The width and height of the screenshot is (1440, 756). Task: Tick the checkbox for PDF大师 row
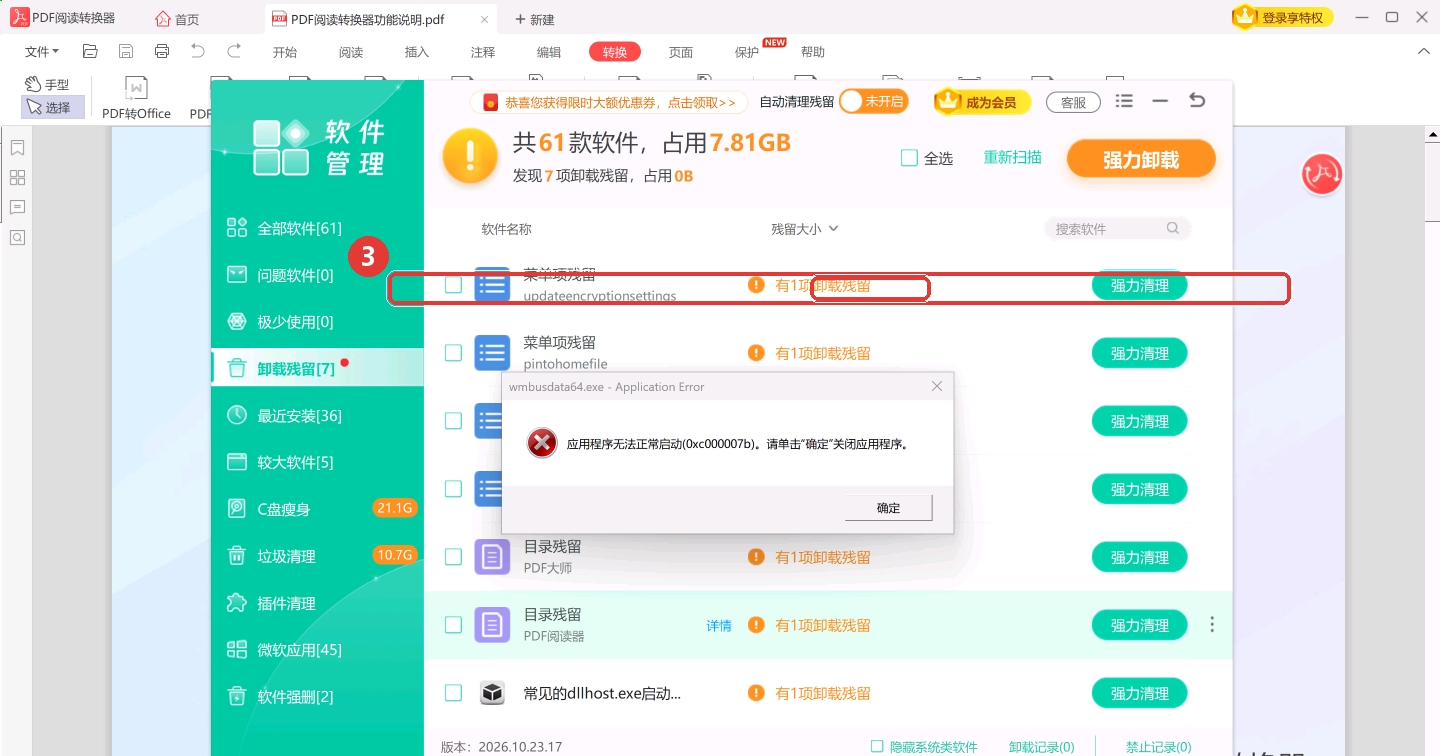(x=453, y=557)
